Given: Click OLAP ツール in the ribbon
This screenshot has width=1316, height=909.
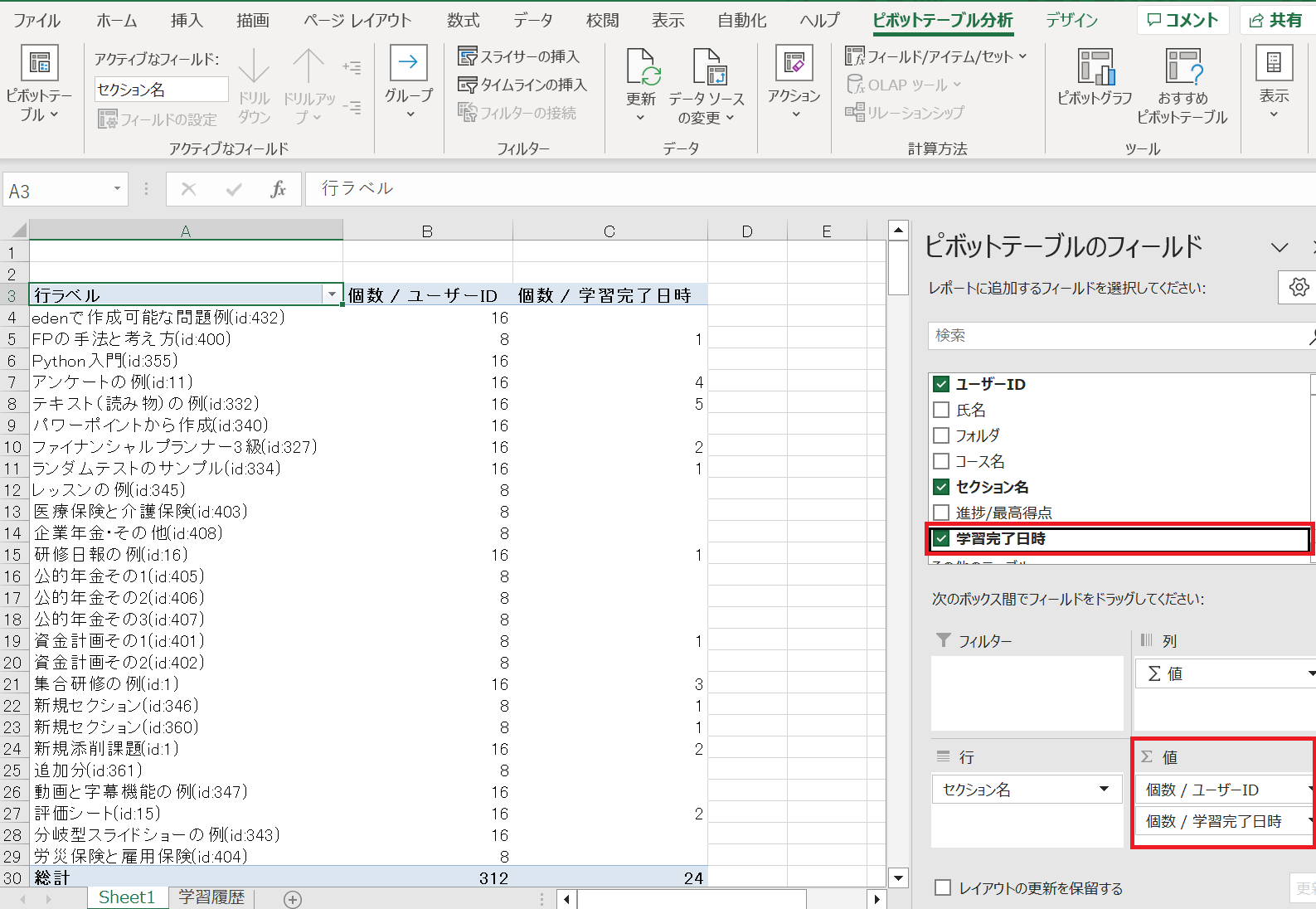Looking at the screenshot, I should 903,85.
